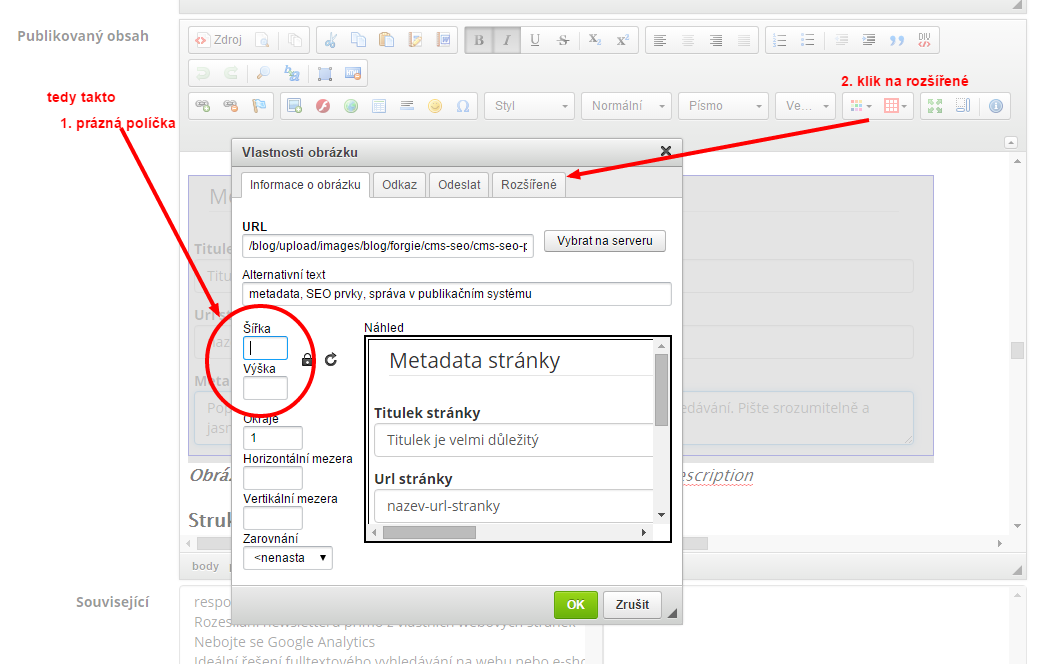This screenshot has height=664, width=1064.
Task: Click the smiley emoticon icon
Action: click(x=435, y=106)
